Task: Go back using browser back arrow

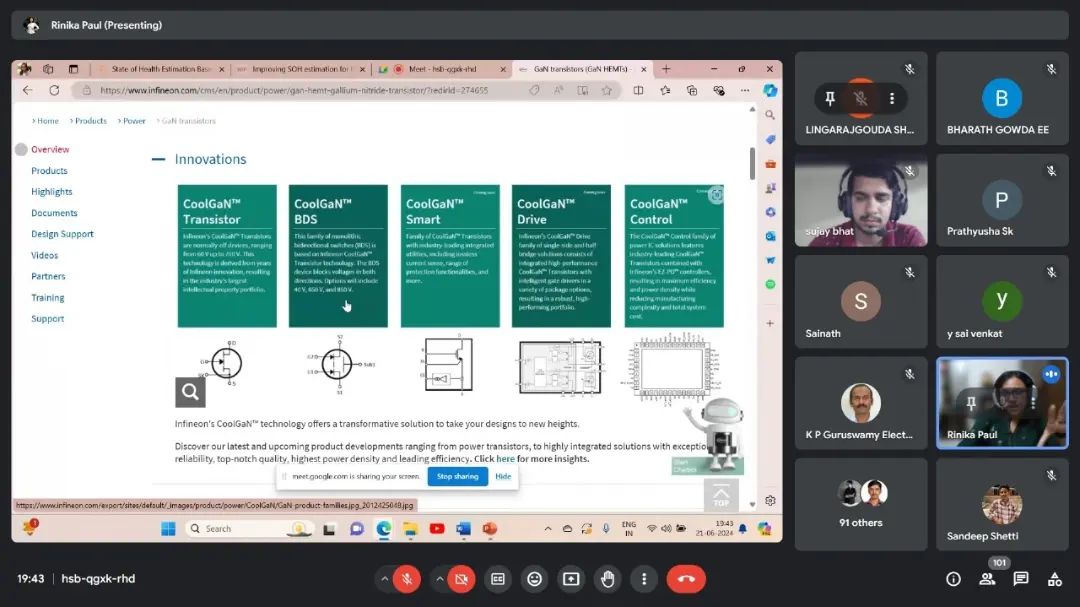Action: (28, 90)
